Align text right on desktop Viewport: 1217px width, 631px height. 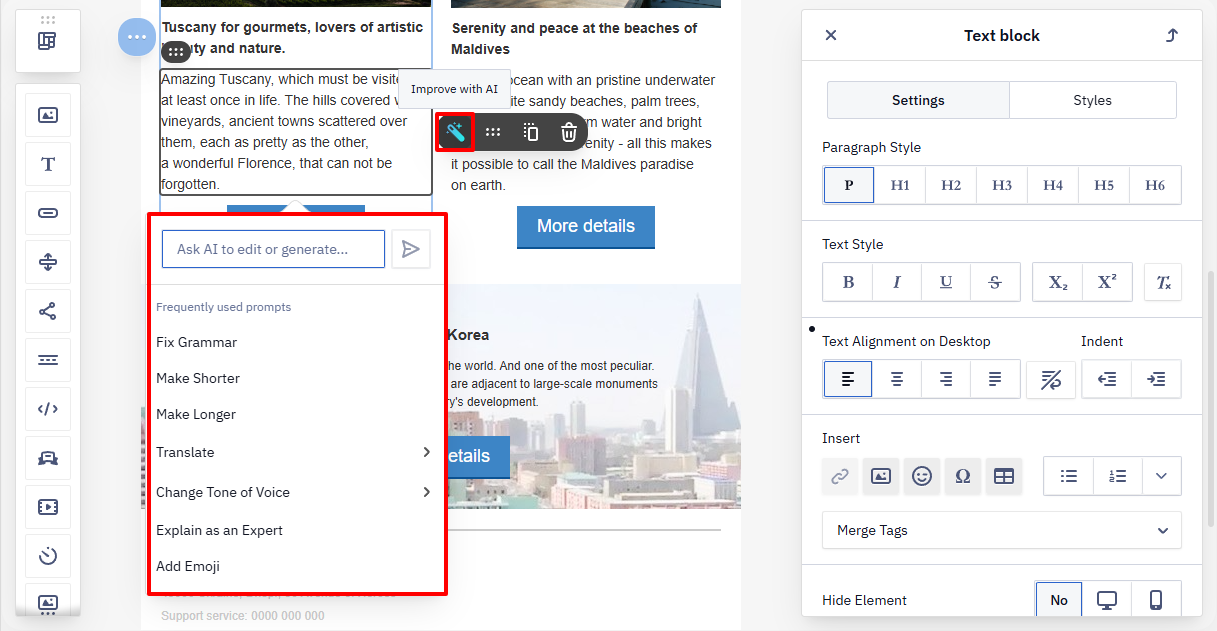point(946,379)
